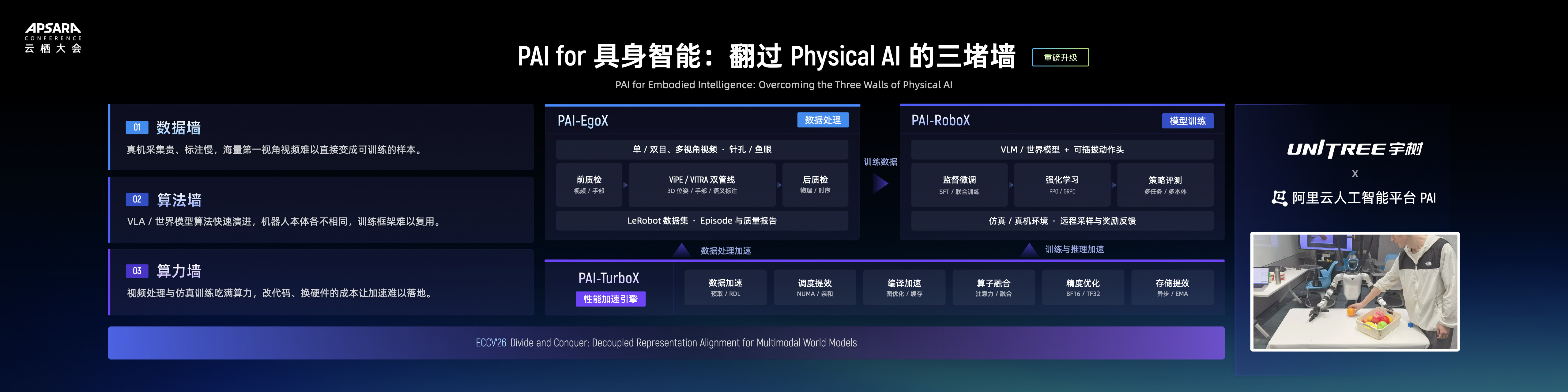Click the ECCV'26 Divide and Conquer banner
Viewport: 1568px width, 392px height.
pyautogui.click(x=666, y=343)
